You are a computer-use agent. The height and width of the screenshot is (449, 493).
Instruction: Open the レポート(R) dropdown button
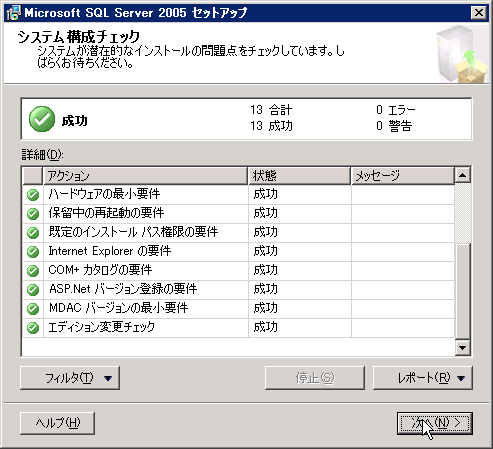point(423,378)
